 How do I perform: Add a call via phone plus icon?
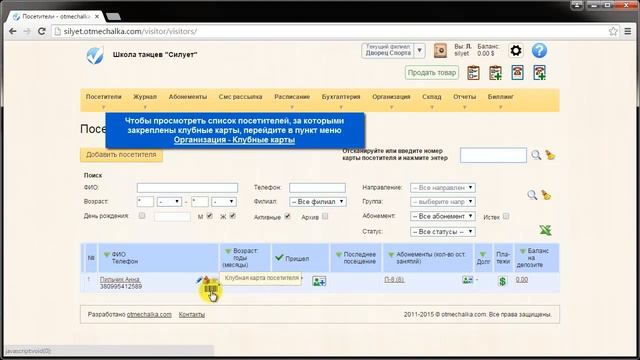click(x=540, y=73)
